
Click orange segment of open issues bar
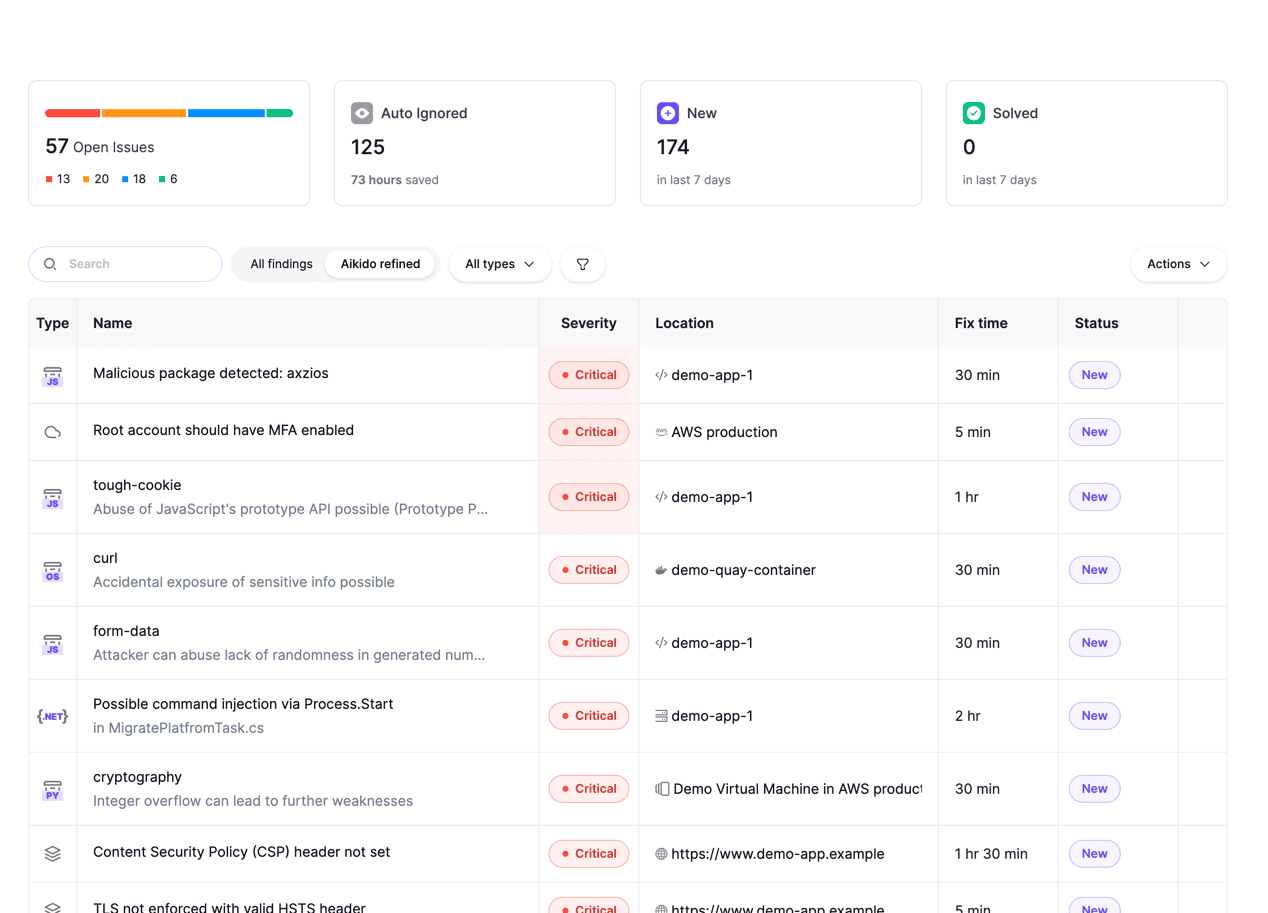(x=144, y=113)
